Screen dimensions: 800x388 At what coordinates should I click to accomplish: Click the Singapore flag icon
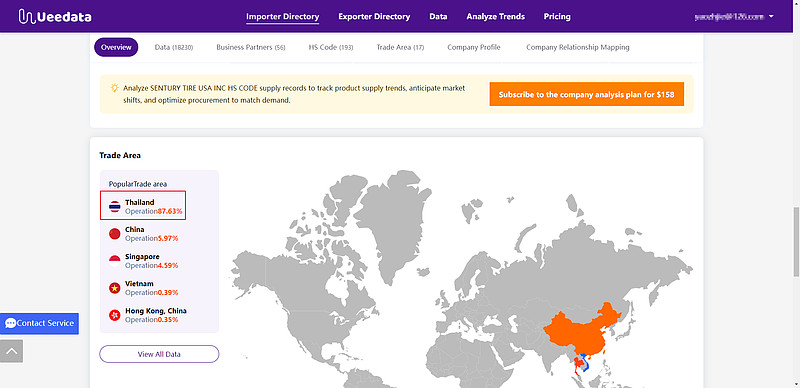tap(115, 261)
